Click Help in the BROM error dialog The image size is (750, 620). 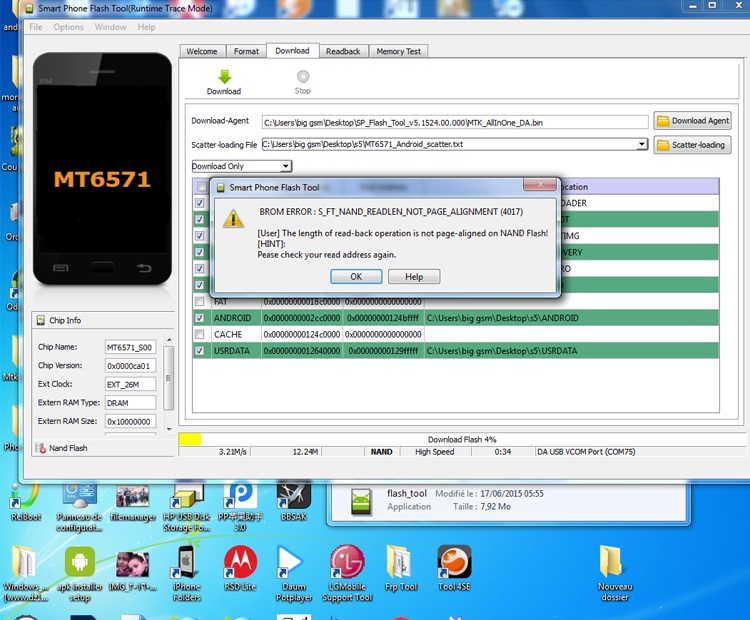(414, 277)
